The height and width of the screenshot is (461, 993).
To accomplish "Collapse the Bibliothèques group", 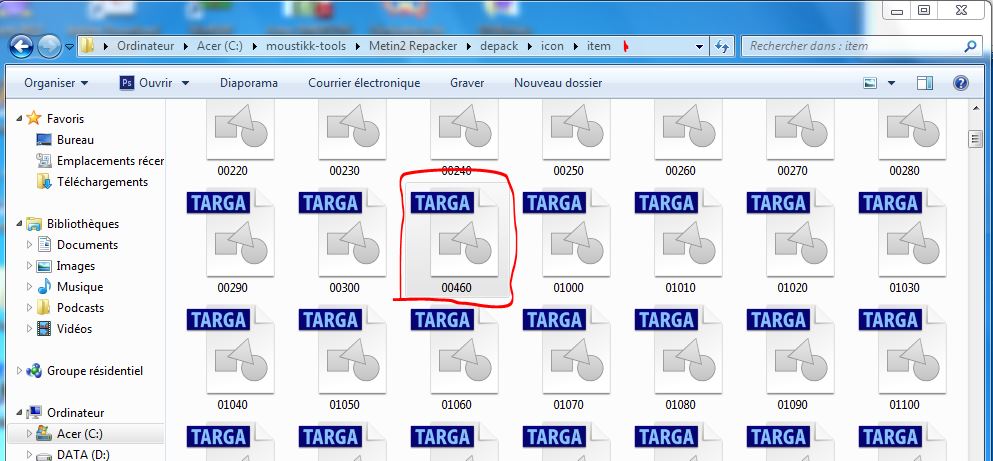I will click(20, 224).
